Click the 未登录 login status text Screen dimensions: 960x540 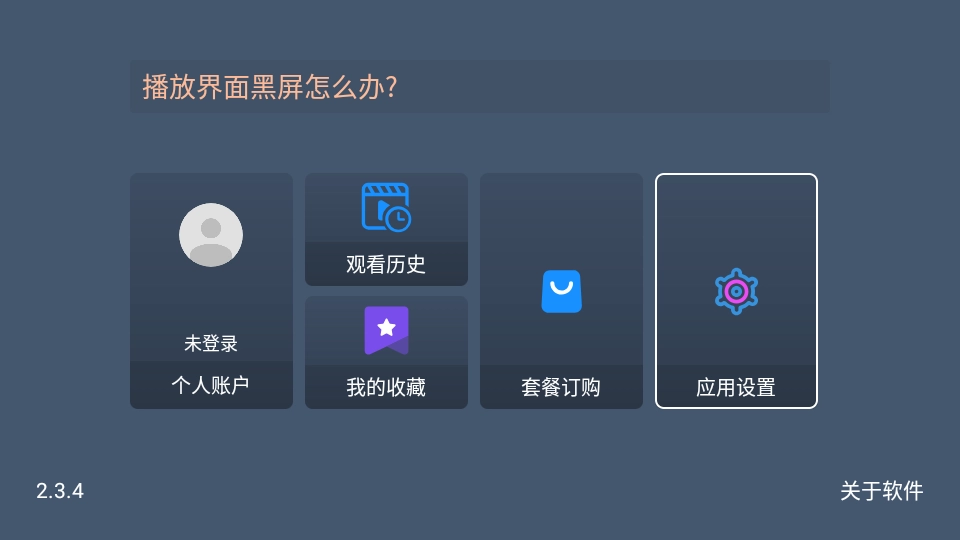211,343
